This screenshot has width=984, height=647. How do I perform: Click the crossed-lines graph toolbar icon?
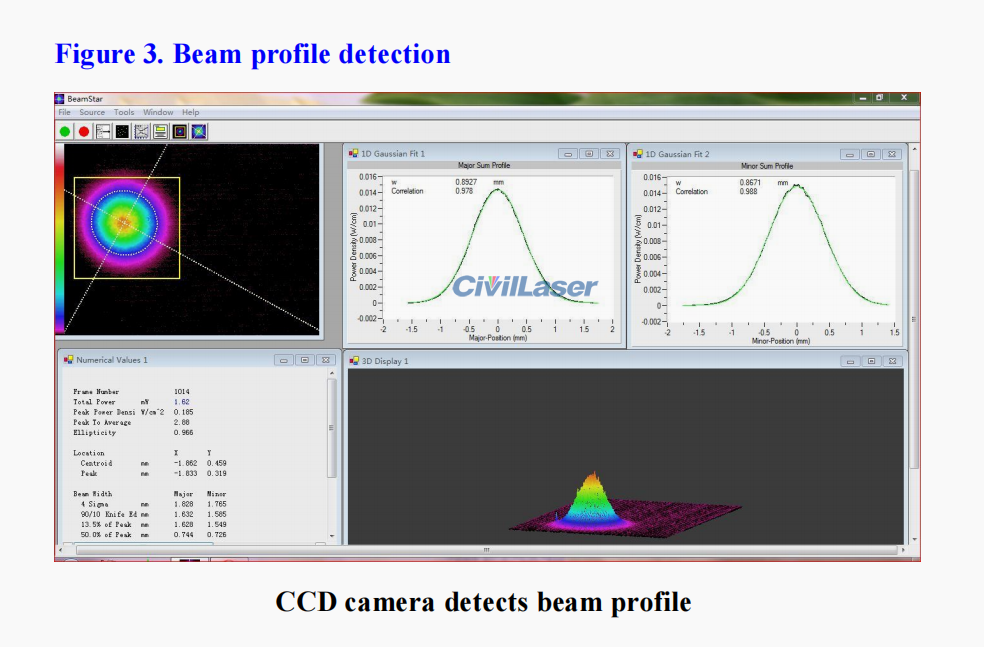142,132
